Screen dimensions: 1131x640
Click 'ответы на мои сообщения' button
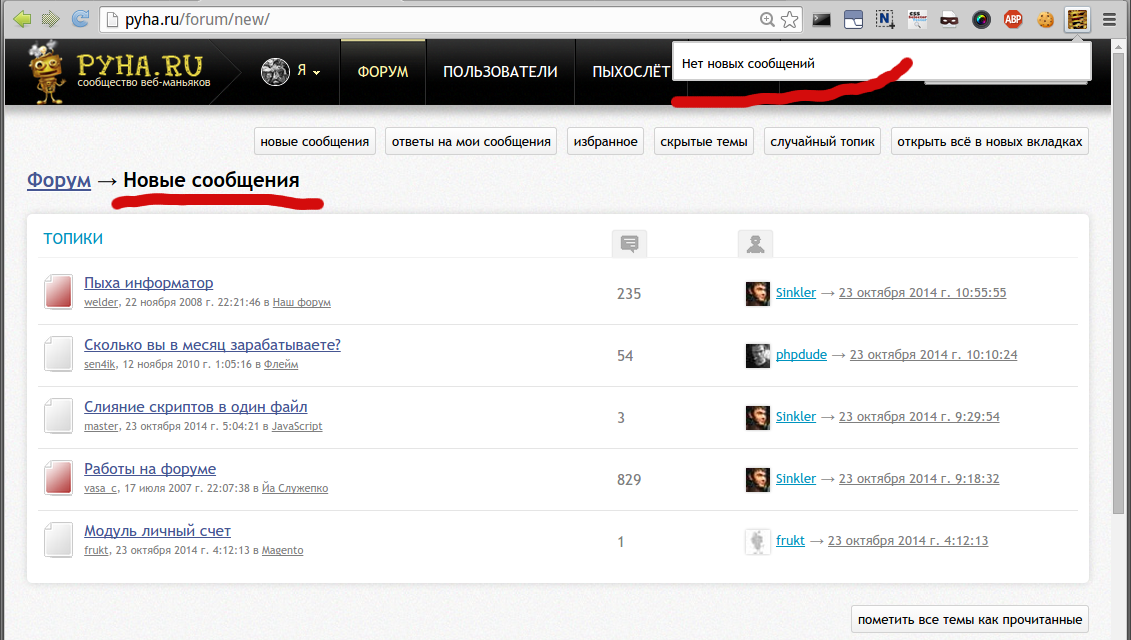coord(471,142)
